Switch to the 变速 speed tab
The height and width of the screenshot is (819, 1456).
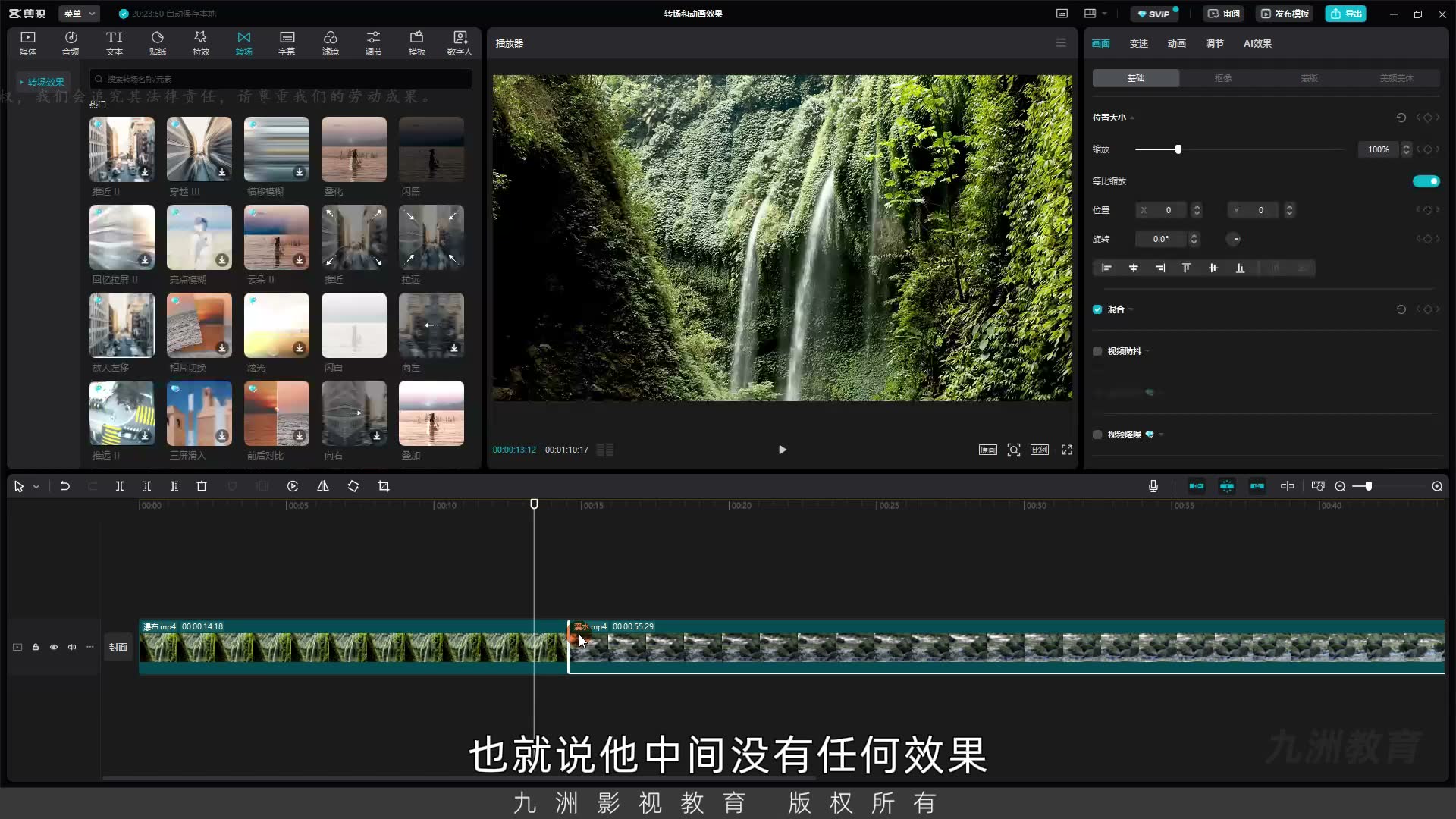1138,43
